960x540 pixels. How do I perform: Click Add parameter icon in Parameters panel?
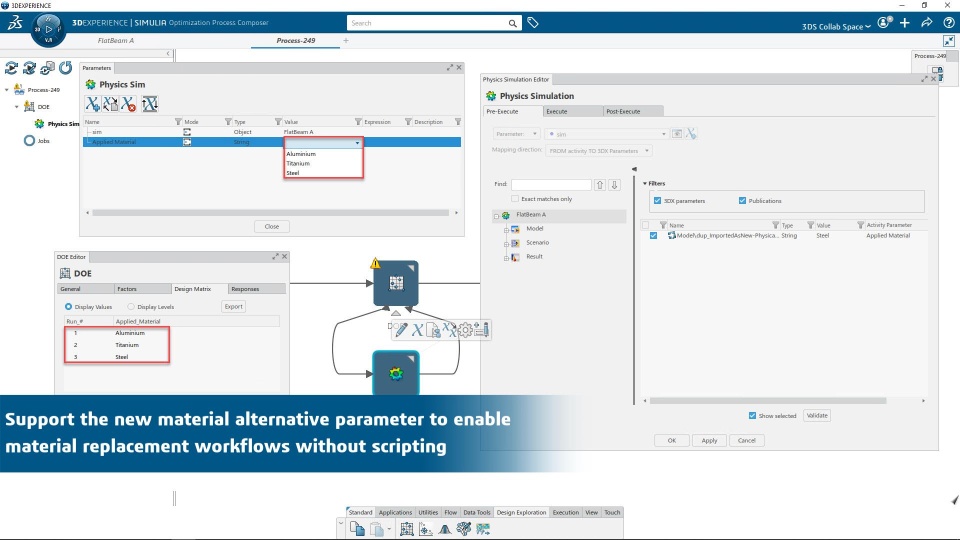(92, 104)
